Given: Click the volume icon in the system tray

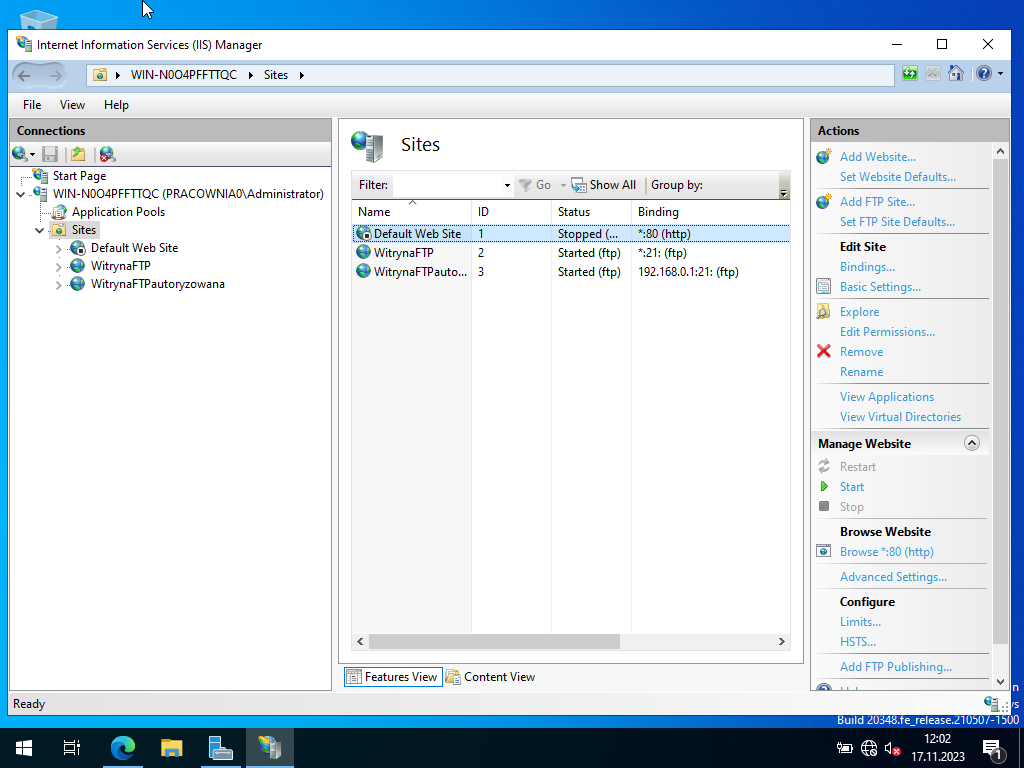Looking at the screenshot, I should tap(892, 748).
